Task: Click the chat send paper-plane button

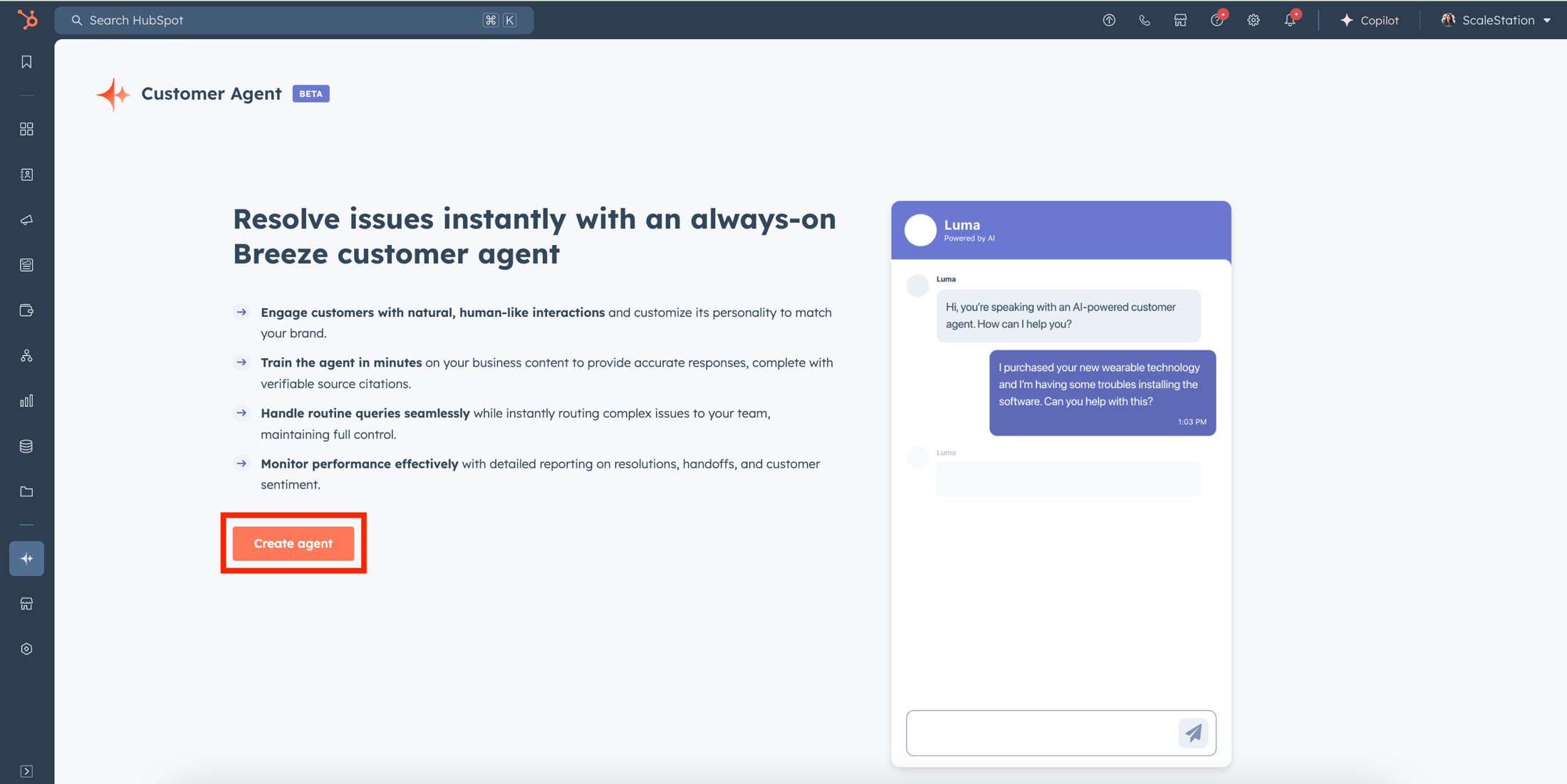Action: tap(1193, 733)
